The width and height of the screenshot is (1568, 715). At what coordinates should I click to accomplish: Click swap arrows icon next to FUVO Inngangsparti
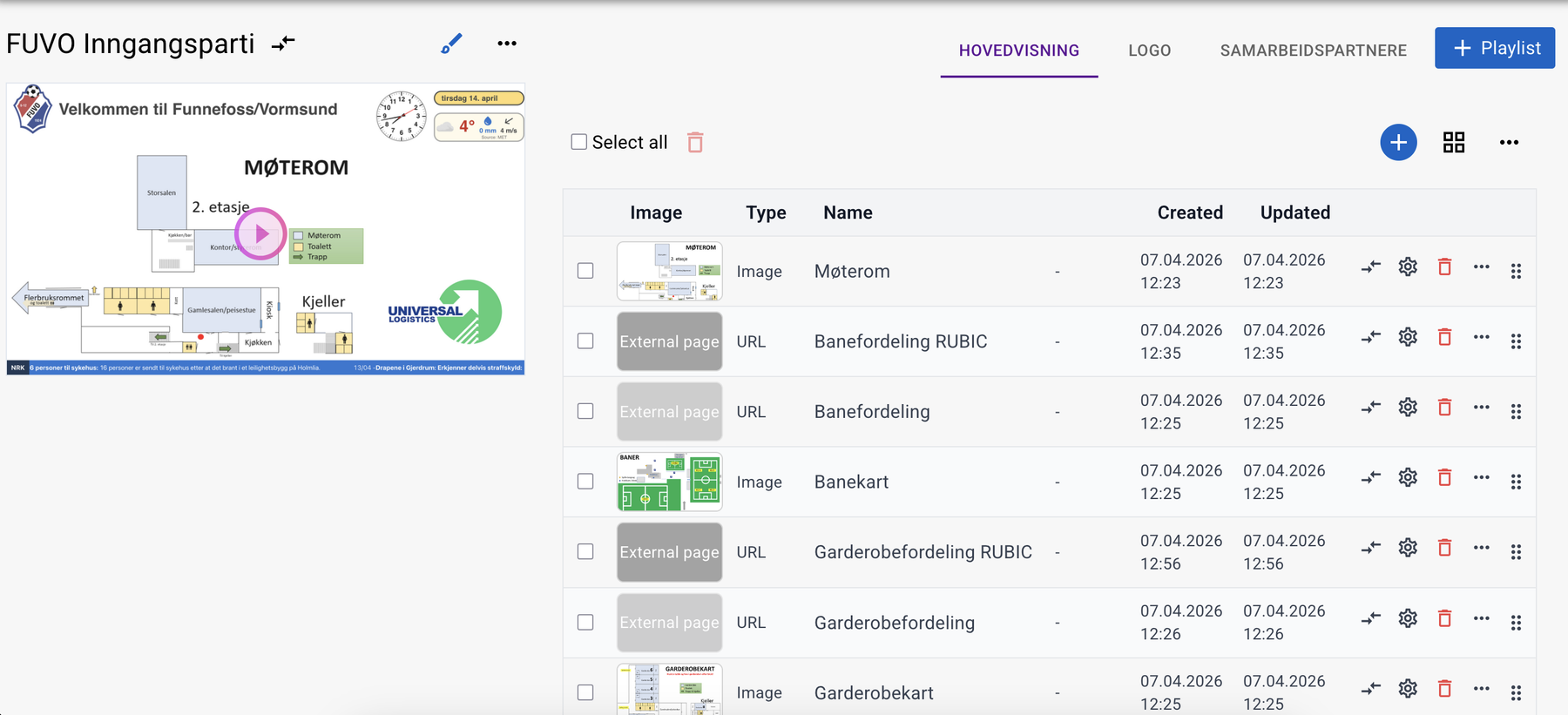click(283, 44)
